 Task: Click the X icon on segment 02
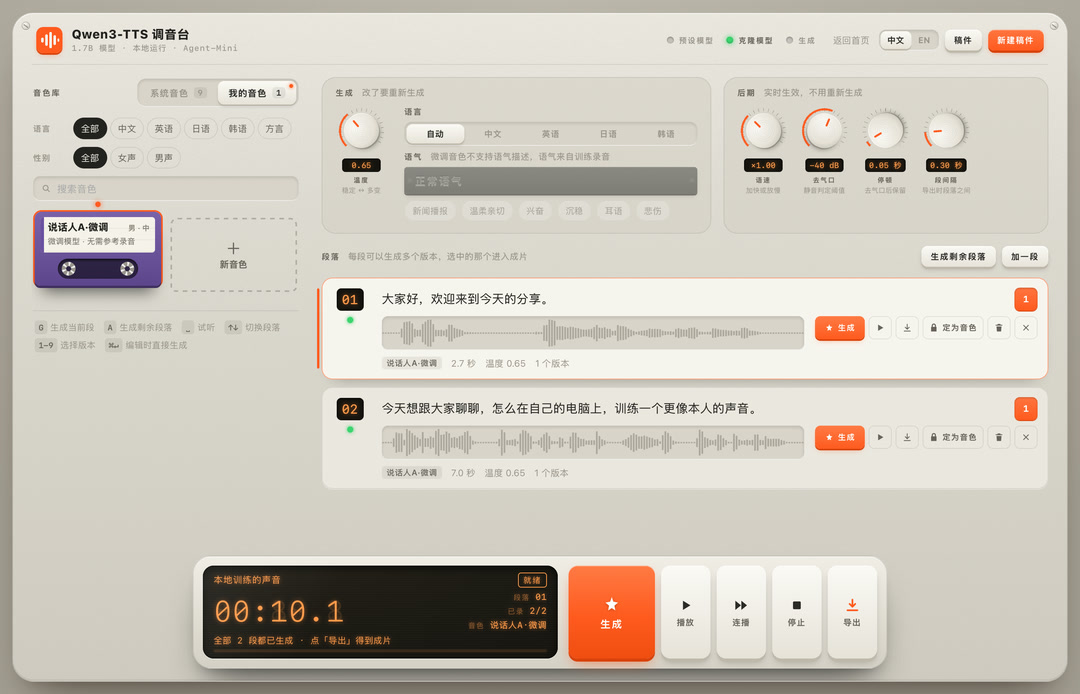point(1026,437)
